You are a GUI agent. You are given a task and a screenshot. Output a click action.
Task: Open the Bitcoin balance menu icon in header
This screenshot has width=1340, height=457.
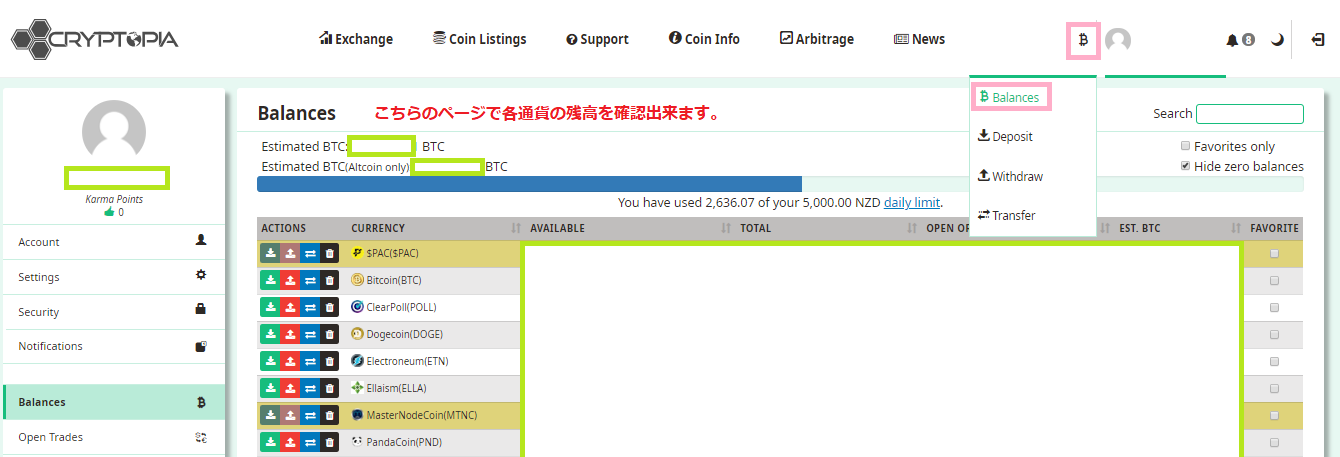1083,40
